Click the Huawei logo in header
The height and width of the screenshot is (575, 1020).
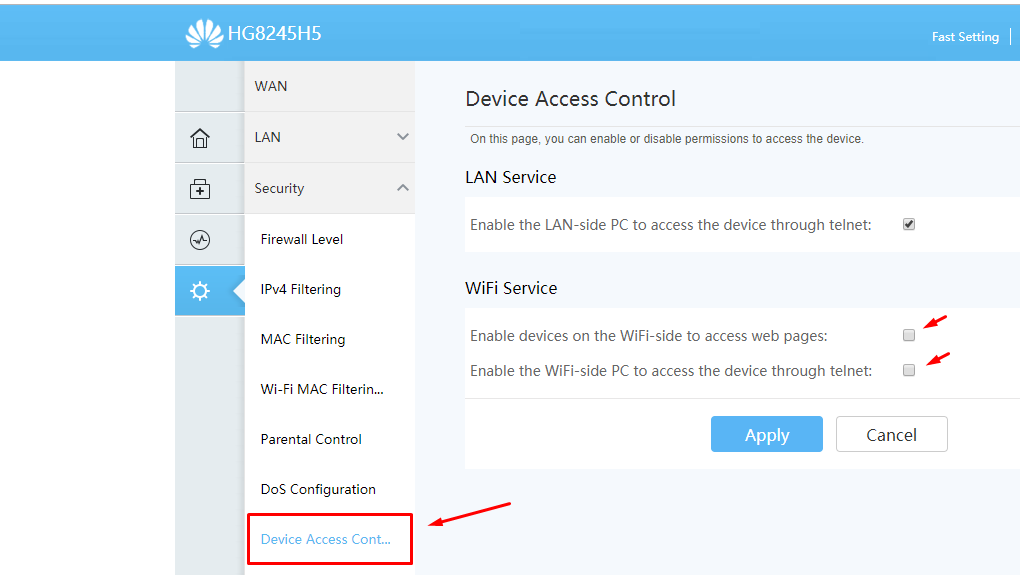(x=204, y=33)
